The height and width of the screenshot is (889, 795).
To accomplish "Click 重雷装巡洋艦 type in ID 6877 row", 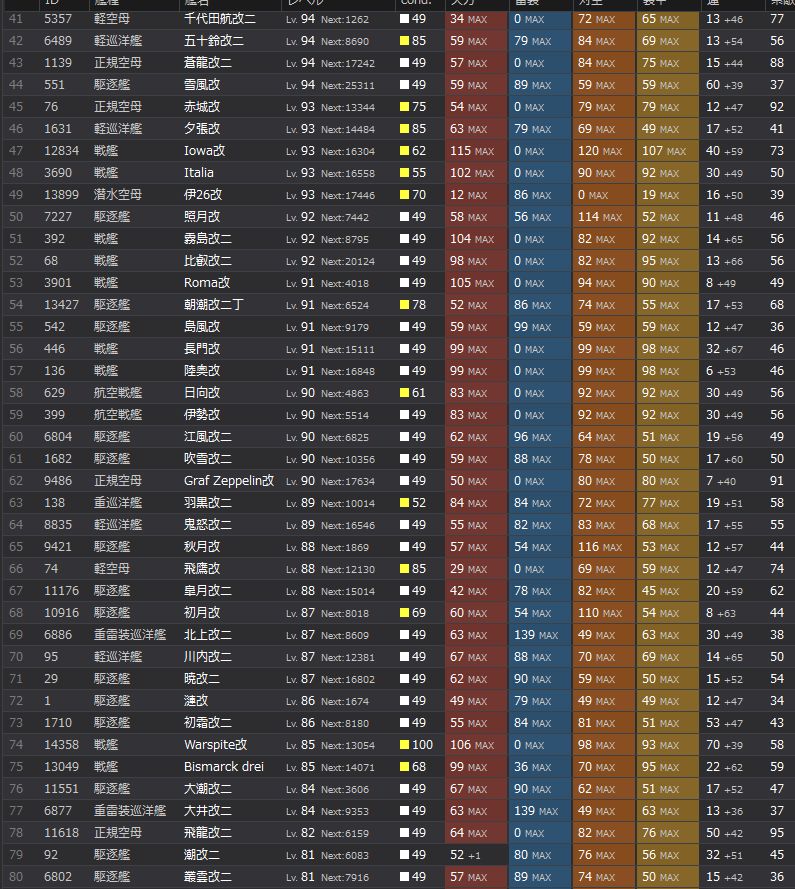I will click(130, 811).
